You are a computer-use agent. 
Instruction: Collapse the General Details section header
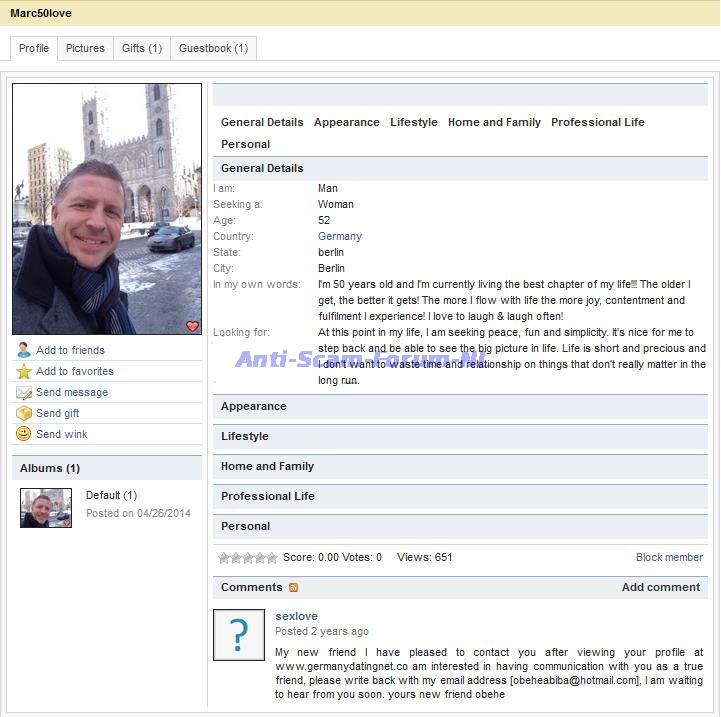pos(262,169)
